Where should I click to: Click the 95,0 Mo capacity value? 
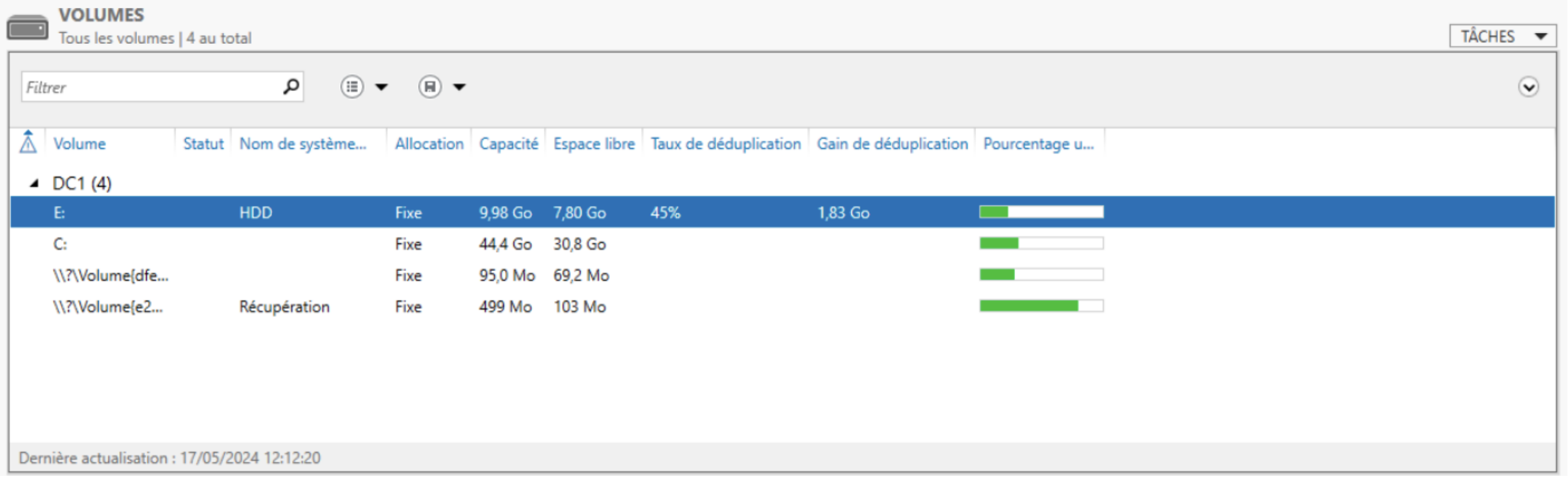[x=507, y=276]
